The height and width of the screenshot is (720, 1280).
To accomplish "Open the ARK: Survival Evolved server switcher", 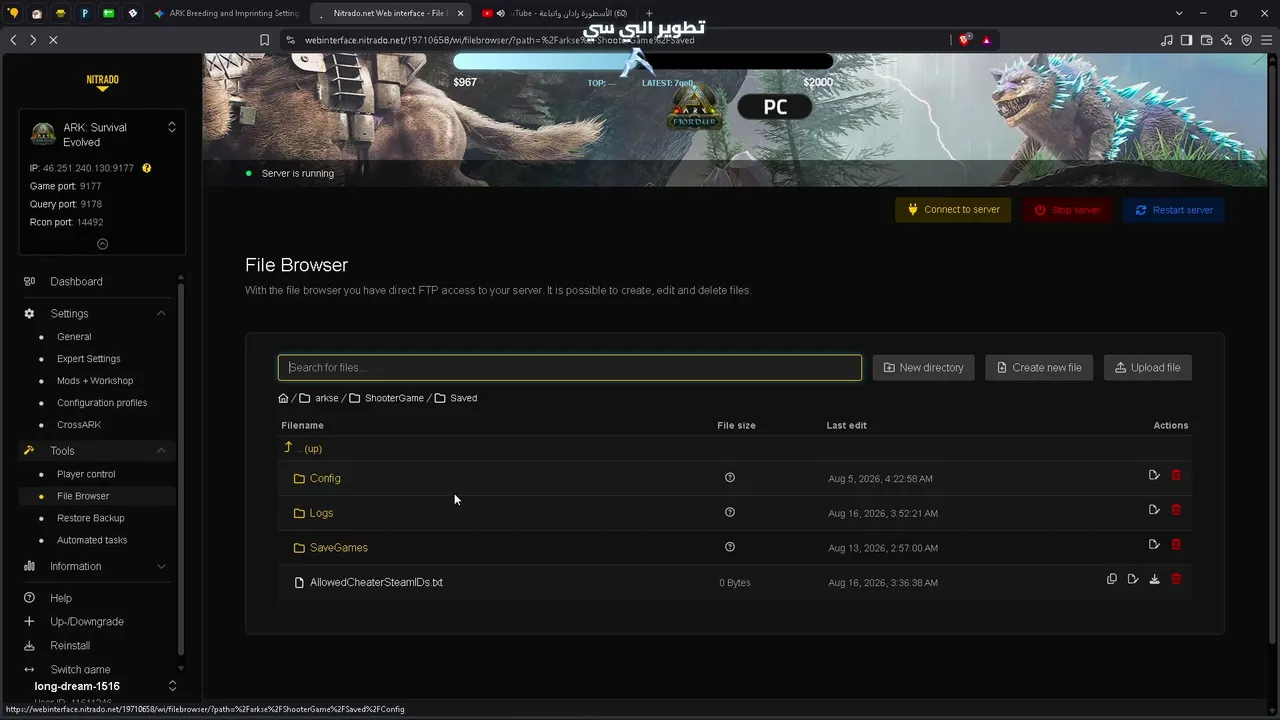I will (172, 127).
